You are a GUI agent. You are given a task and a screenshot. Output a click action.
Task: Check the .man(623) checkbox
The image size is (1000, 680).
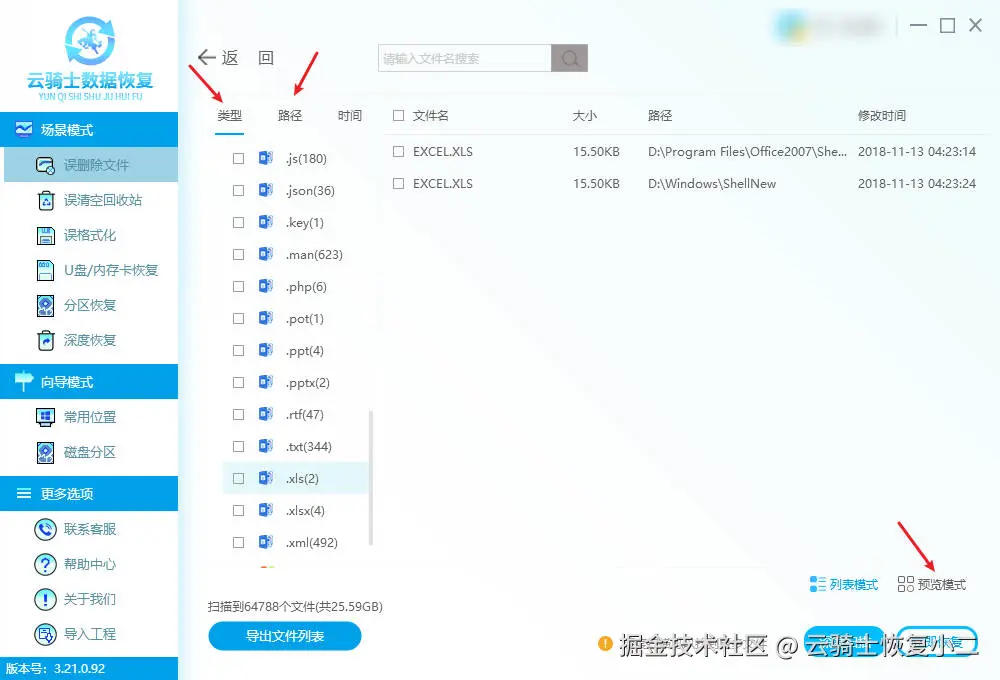coord(239,255)
